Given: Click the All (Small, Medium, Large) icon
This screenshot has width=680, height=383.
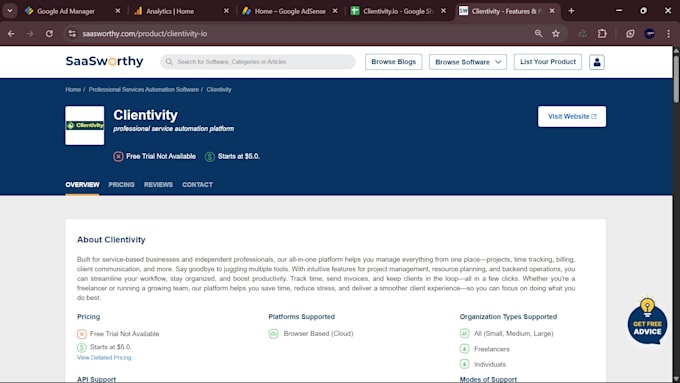Looking at the screenshot, I should point(464,333).
